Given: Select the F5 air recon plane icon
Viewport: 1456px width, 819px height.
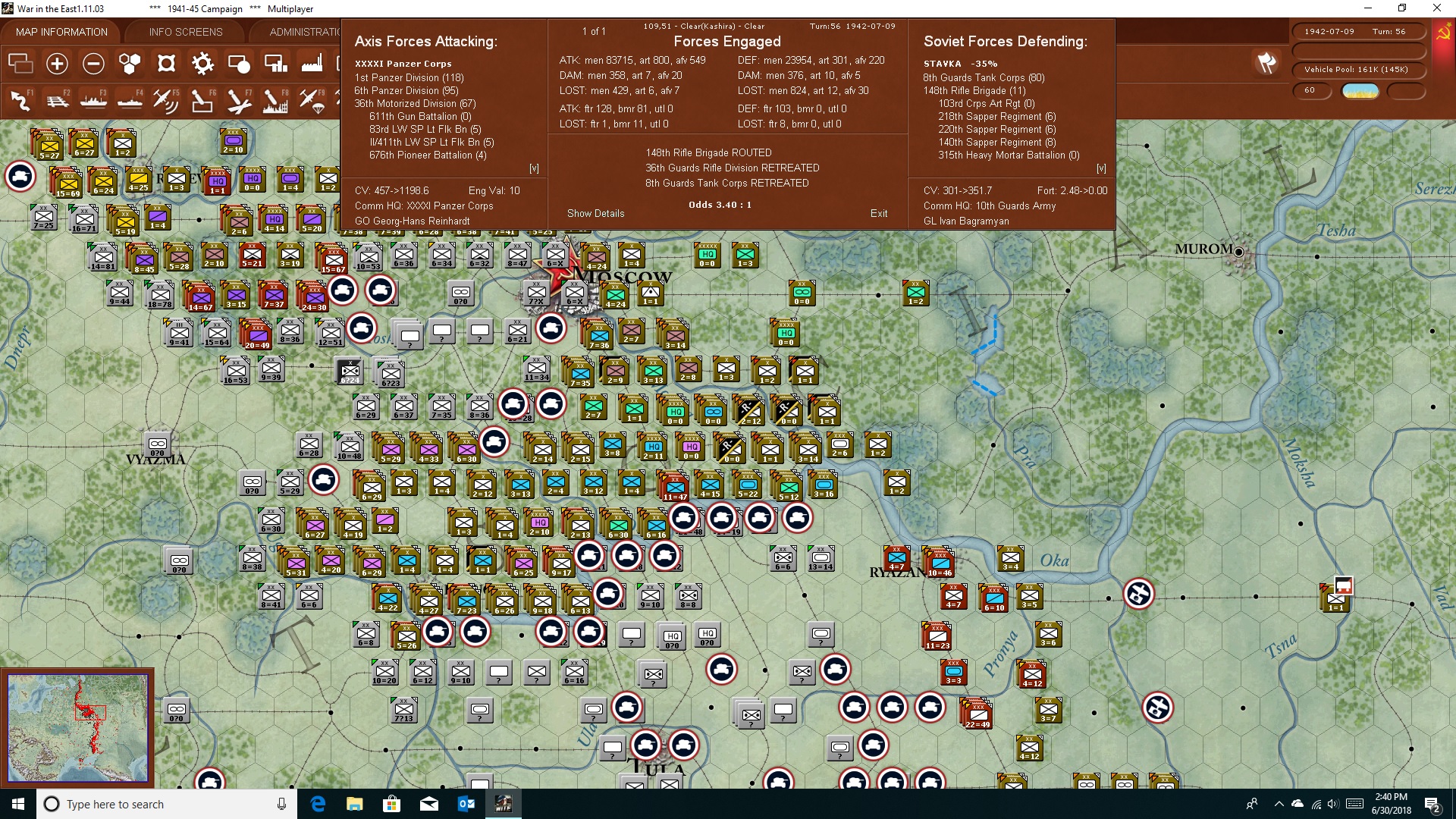Looking at the screenshot, I should point(166,100).
